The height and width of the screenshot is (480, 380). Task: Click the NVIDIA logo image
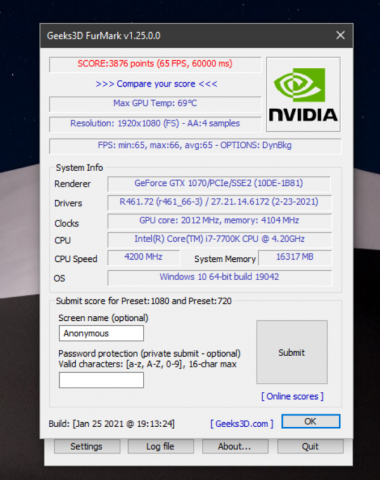tap(303, 95)
